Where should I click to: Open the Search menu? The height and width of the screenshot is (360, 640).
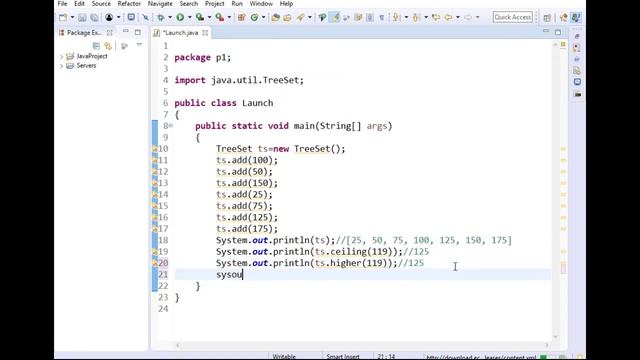point(189,4)
